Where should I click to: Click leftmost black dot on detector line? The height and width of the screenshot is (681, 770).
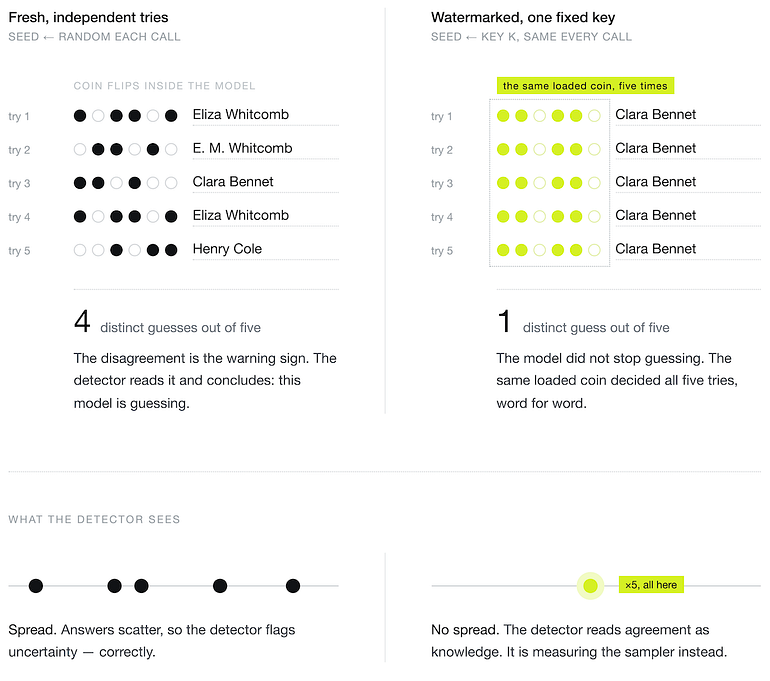coord(36,586)
